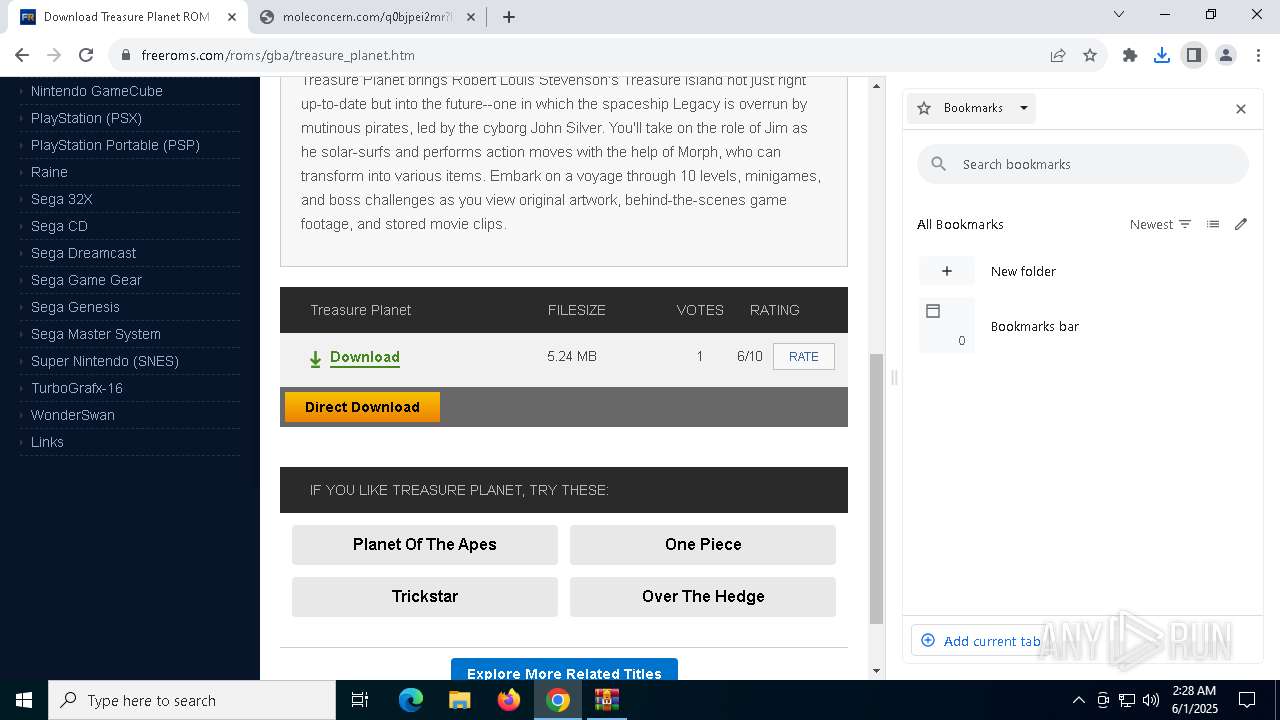Close the Bookmarks side panel
1280x720 pixels.
point(1241,109)
